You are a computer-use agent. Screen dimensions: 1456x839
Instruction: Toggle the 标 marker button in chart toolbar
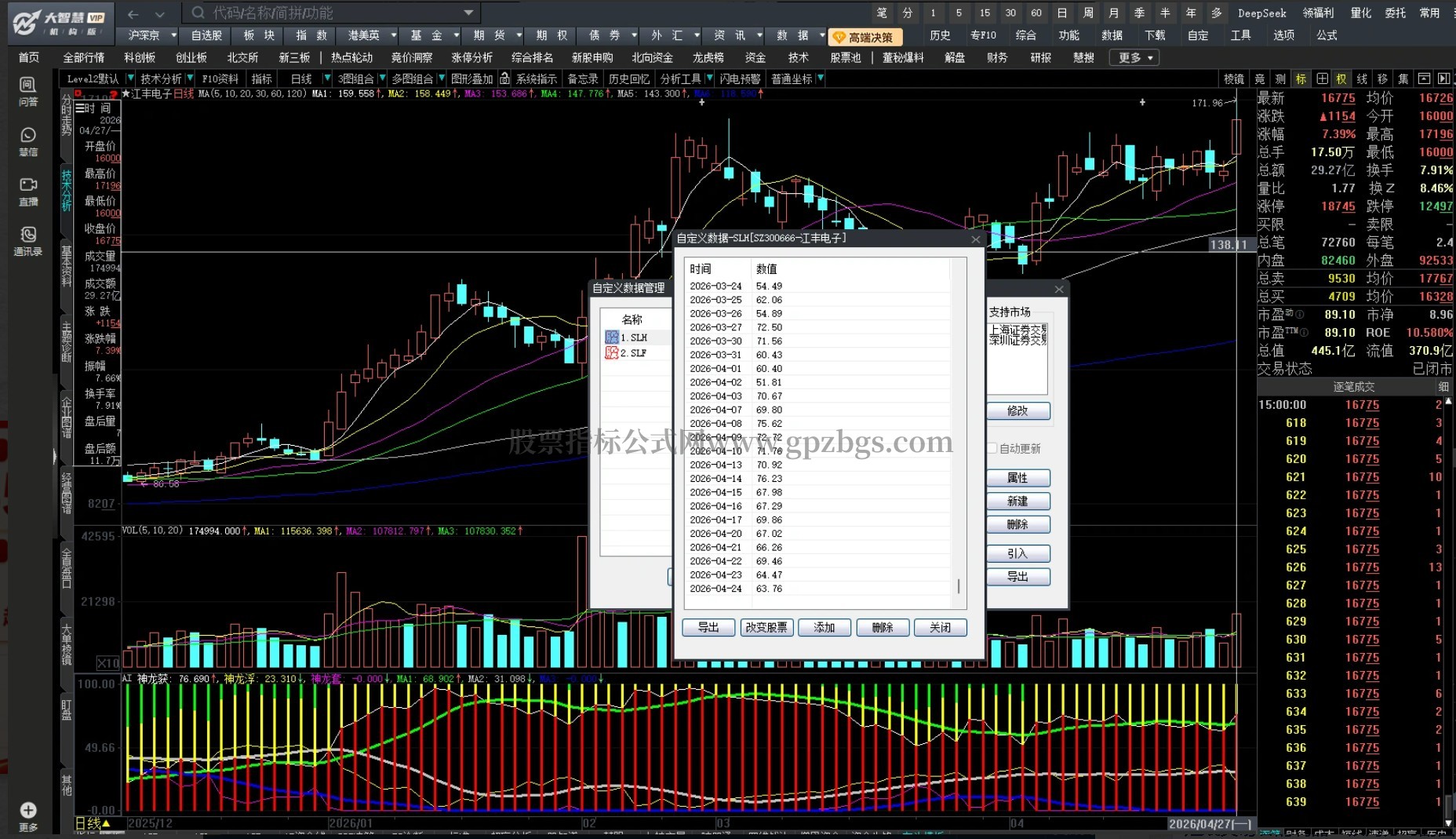(1301, 78)
